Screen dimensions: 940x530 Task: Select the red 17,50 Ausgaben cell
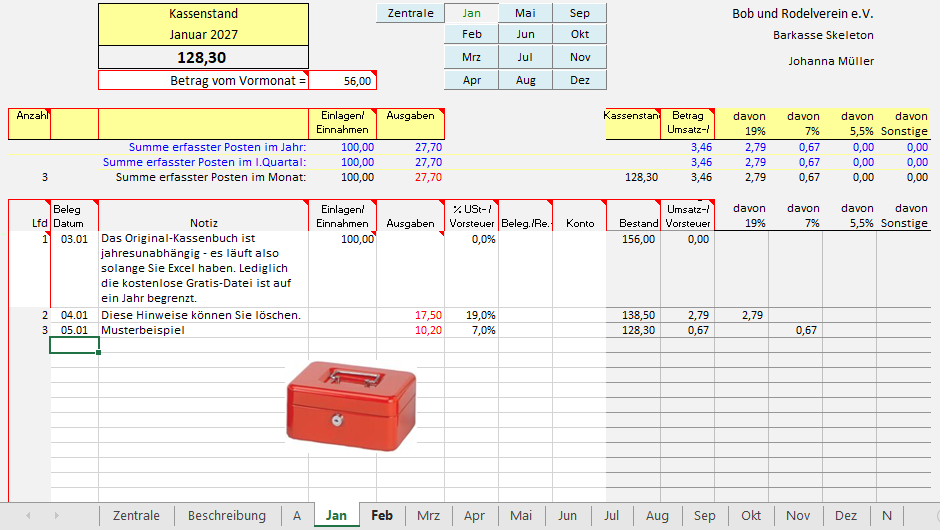410,315
